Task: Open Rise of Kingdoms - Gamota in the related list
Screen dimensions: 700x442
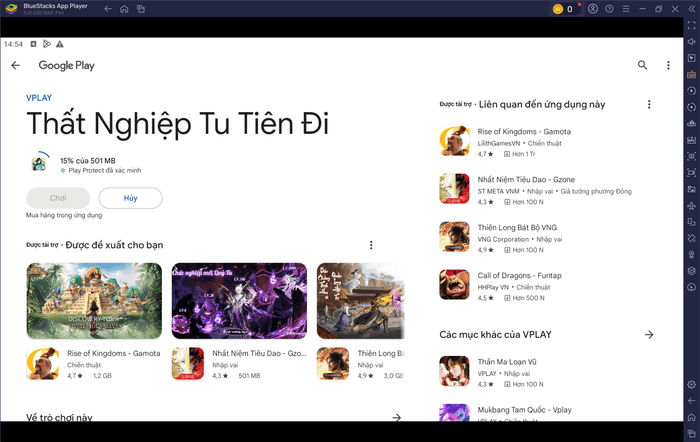Action: [x=546, y=142]
